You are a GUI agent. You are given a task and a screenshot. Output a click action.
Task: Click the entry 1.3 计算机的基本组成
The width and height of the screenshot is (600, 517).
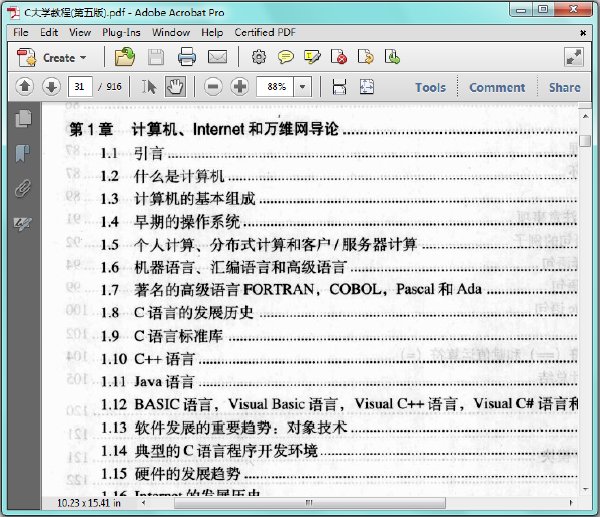178,199
